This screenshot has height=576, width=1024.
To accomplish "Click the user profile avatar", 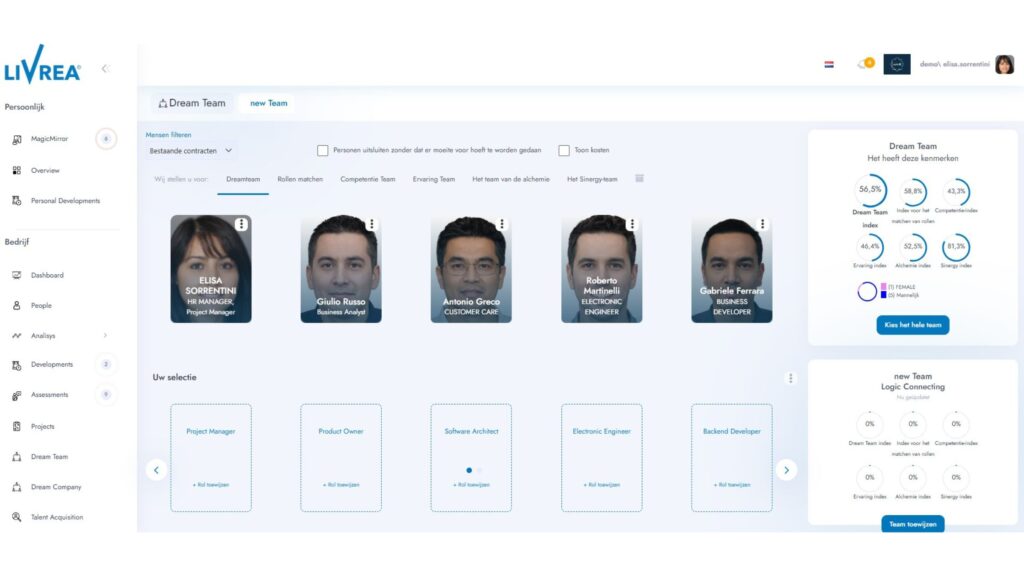I will coord(1004,64).
